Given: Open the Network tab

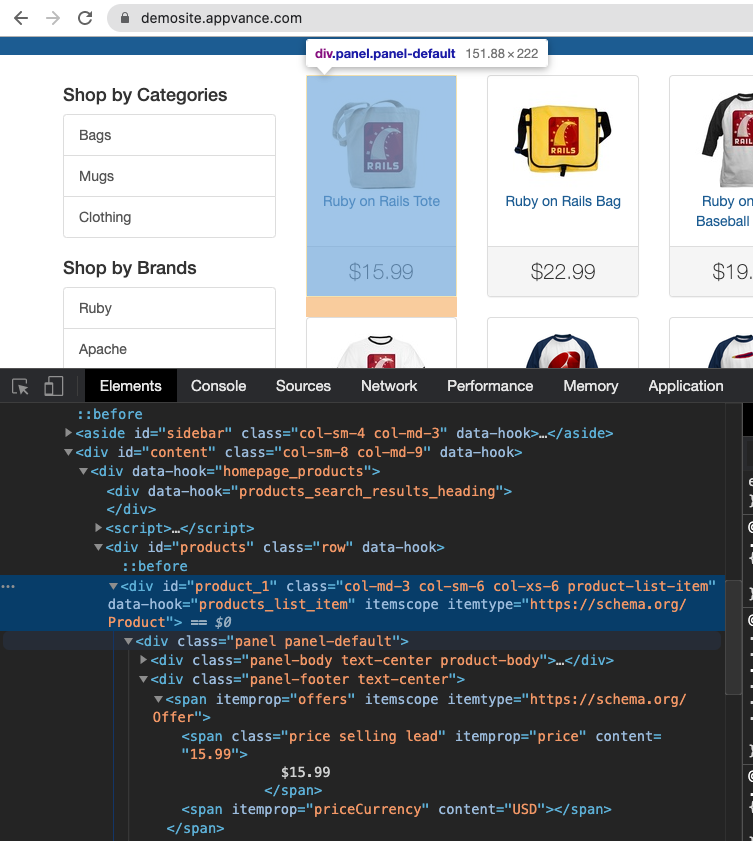Looking at the screenshot, I should (x=389, y=386).
